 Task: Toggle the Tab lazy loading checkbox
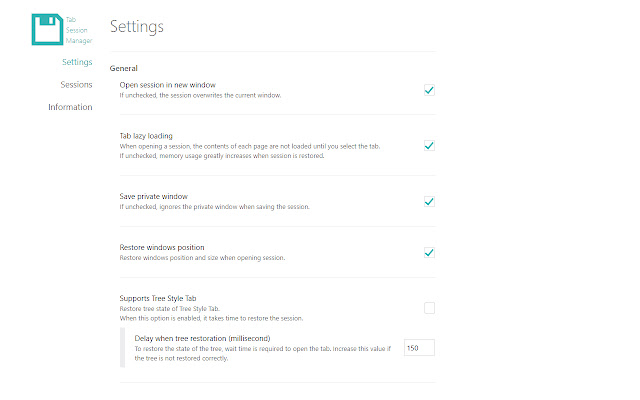[428, 145]
